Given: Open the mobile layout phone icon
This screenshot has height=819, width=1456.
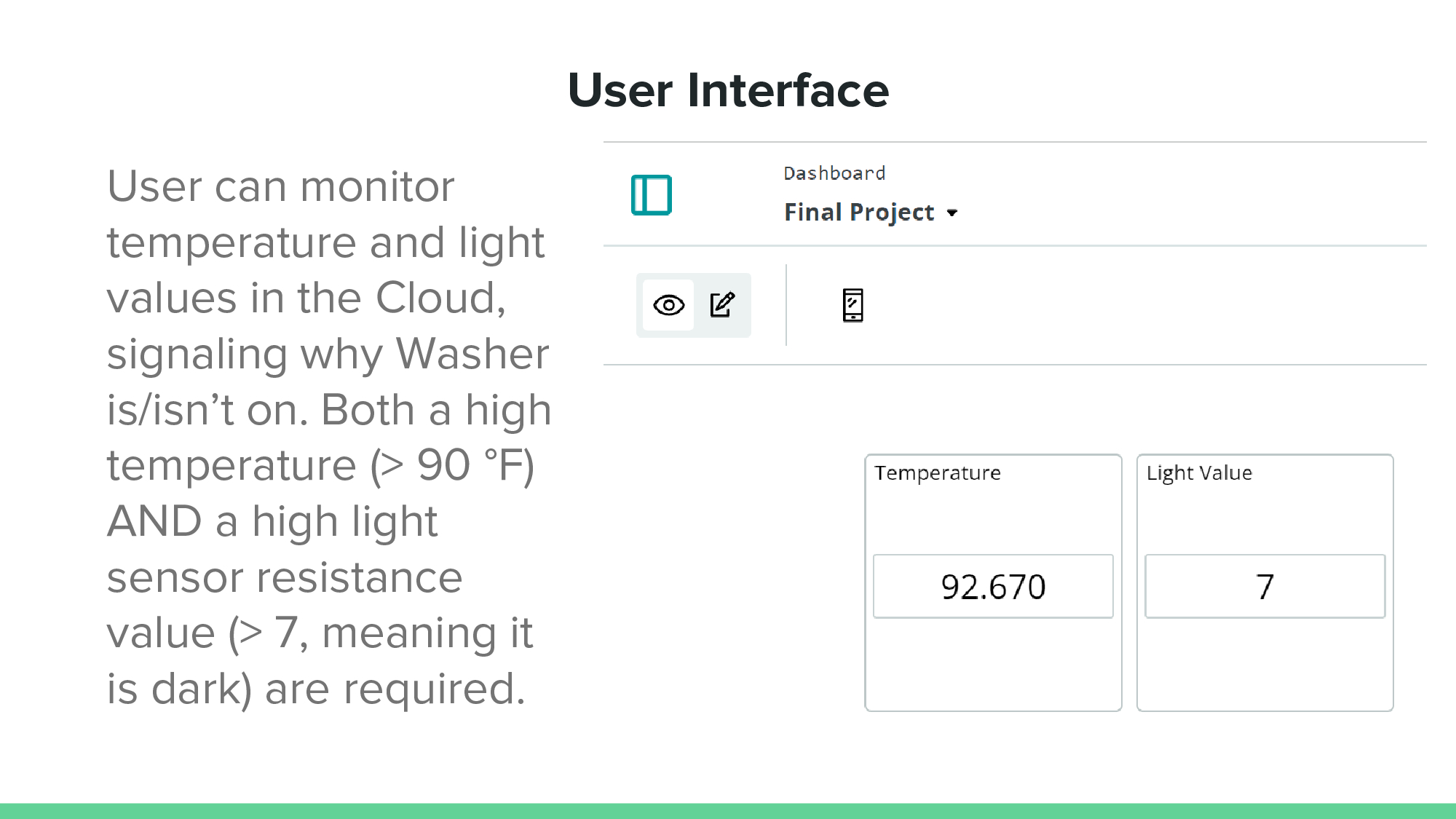Looking at the screenshot, I should pyautogui.click(x=852, y=305).
